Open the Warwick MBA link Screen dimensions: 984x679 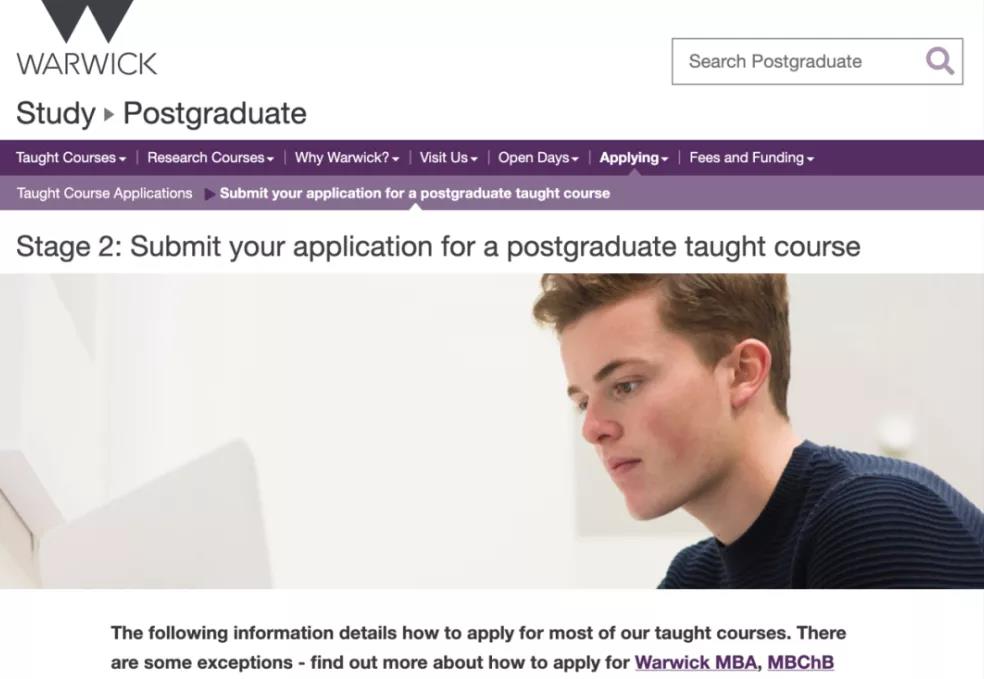tap(695, 663)
